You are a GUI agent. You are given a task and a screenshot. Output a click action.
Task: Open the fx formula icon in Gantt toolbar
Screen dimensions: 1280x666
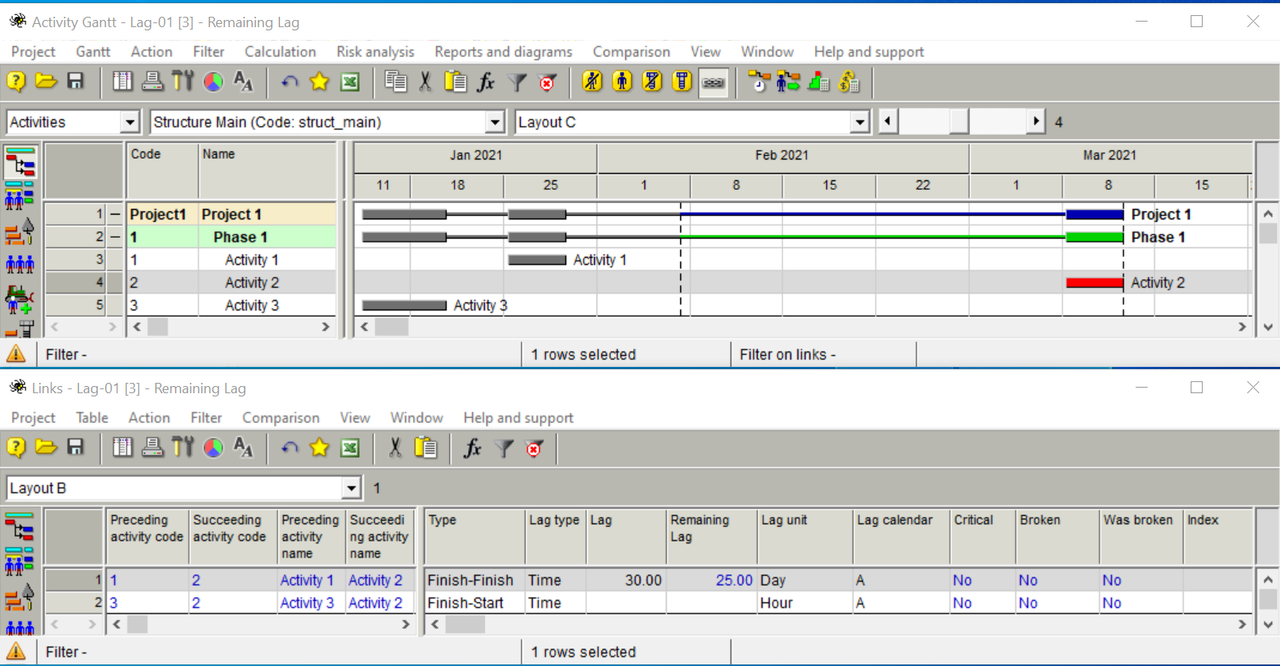(x=486, y=82)
